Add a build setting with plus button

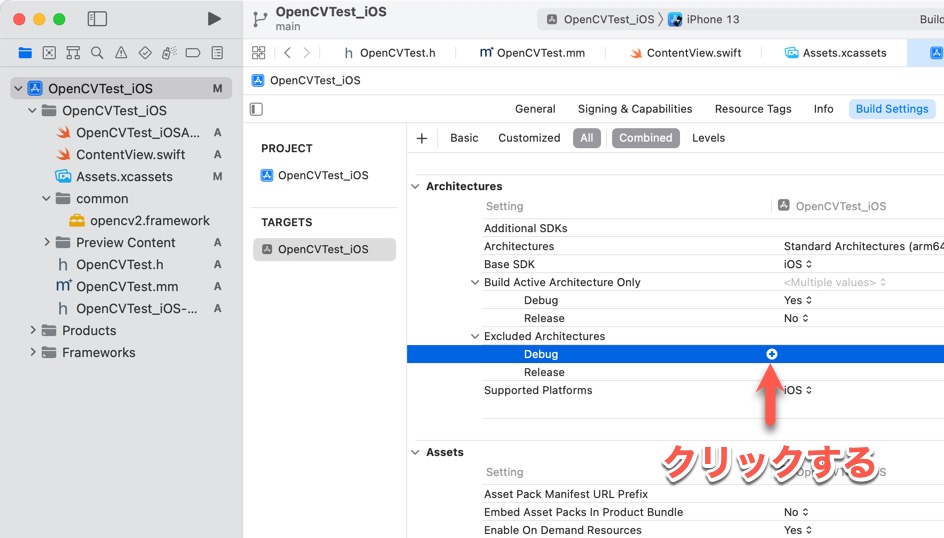coord(421,138)
